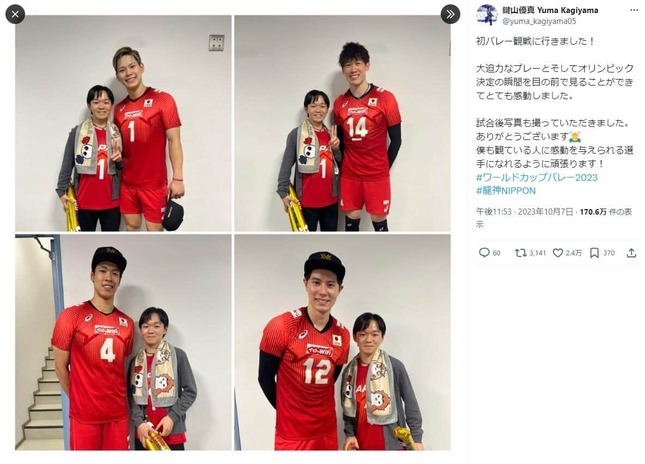Click the 3,141 retweet count
The width and height of the screenshot is (645, 464).
[537, 253]
